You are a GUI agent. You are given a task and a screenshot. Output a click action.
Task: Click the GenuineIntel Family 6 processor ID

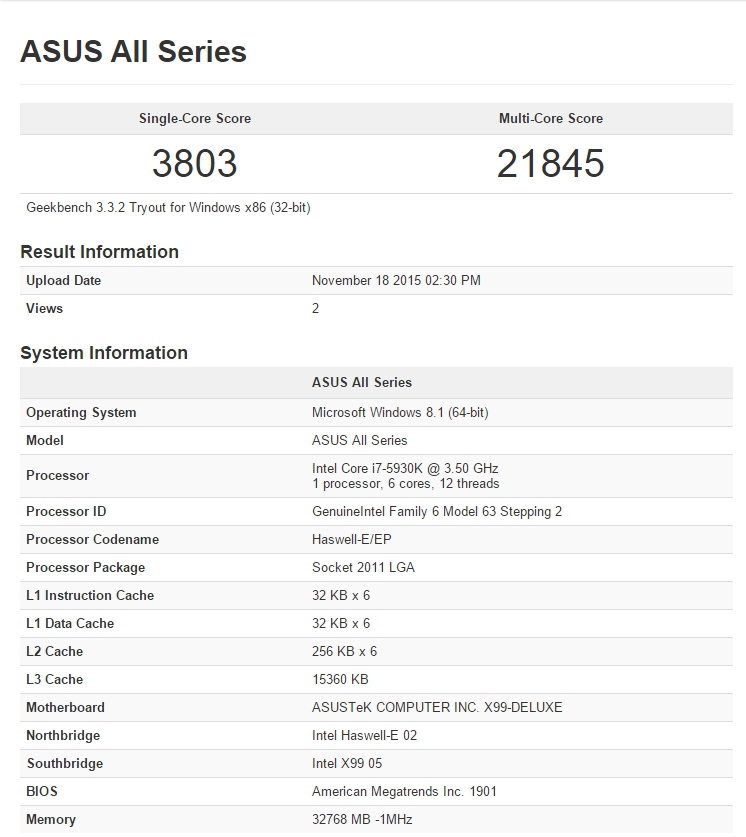point(437,512)
